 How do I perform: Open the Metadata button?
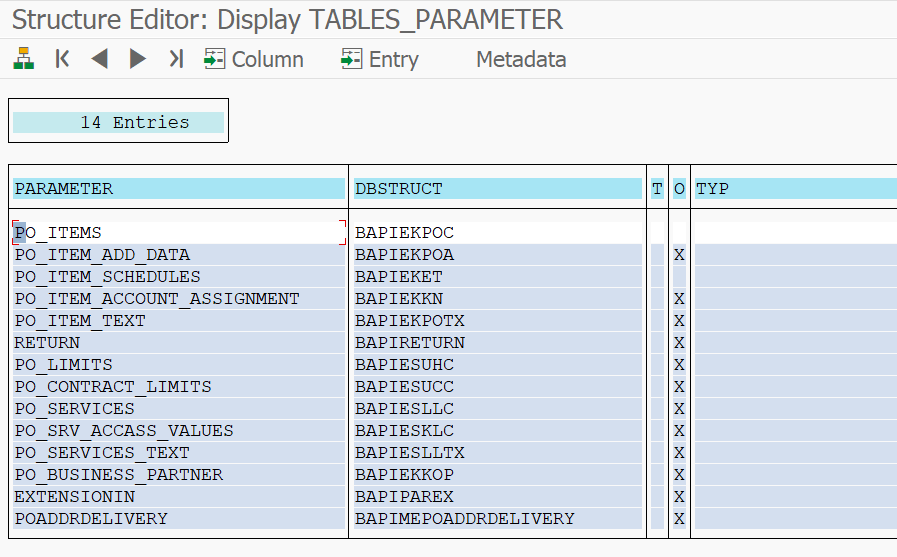(x=521, y=59)
